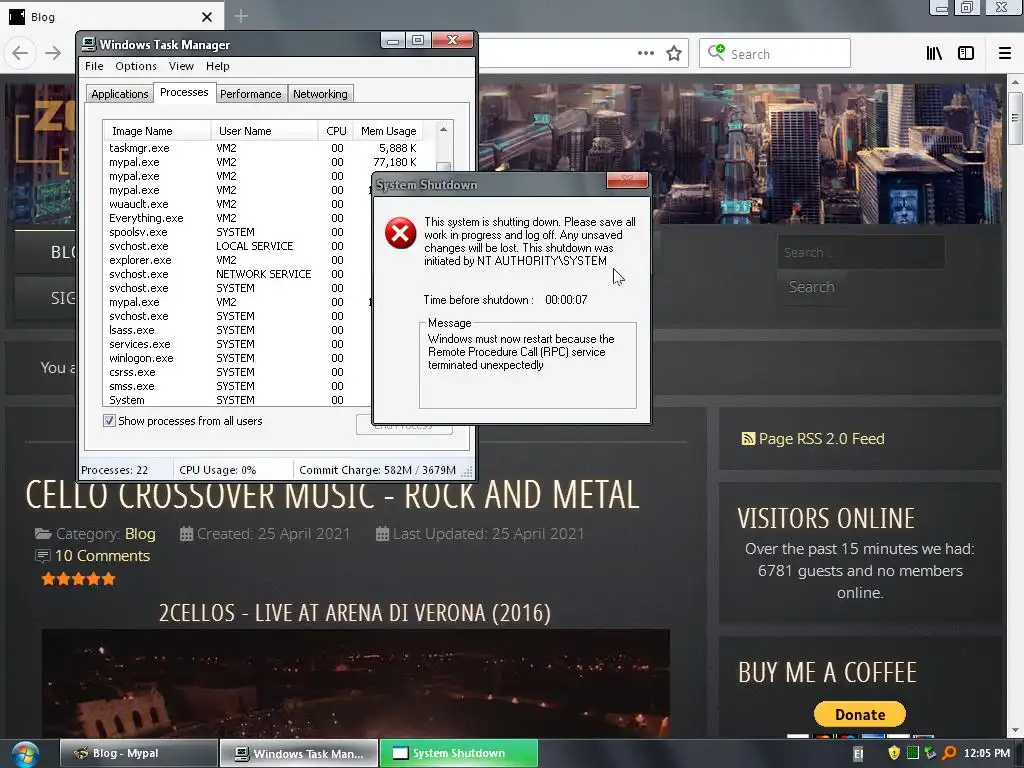Select the services.exe process row
The height and width of the screenshot is (768, 1024).
pyautogui.click(x=238, y=344)
